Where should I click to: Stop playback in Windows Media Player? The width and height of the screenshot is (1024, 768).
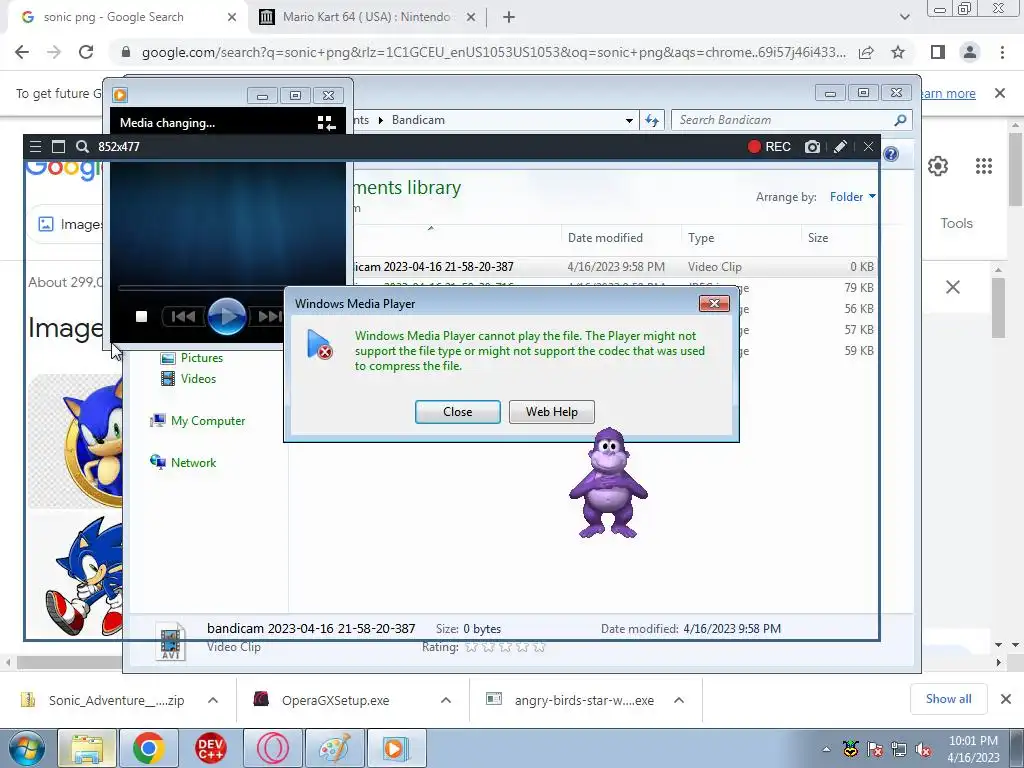pyautogui.click(x=141, y=317)
